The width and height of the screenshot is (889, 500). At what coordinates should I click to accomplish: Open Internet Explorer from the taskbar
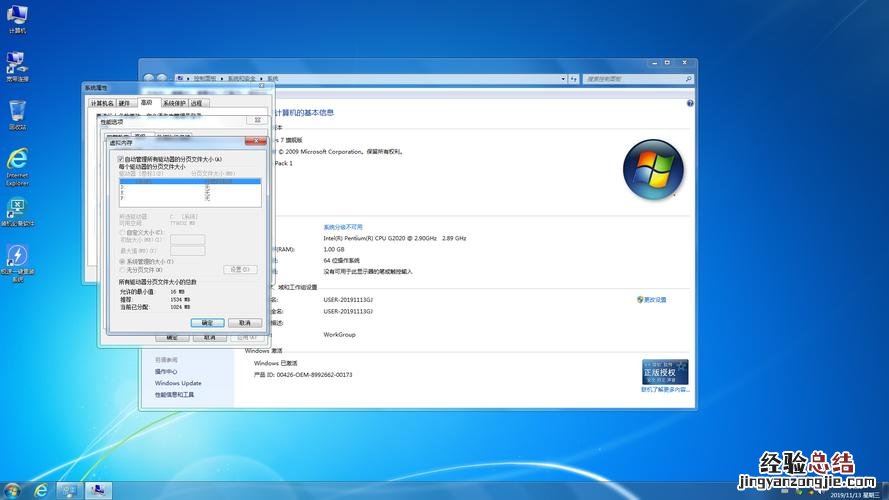(x=41, y=490)
